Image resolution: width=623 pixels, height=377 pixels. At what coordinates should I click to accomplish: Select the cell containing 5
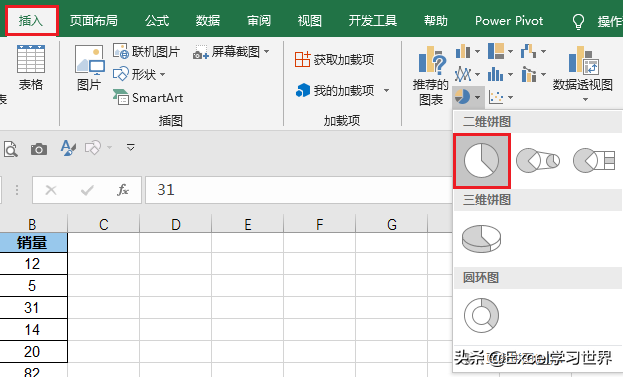33,286
